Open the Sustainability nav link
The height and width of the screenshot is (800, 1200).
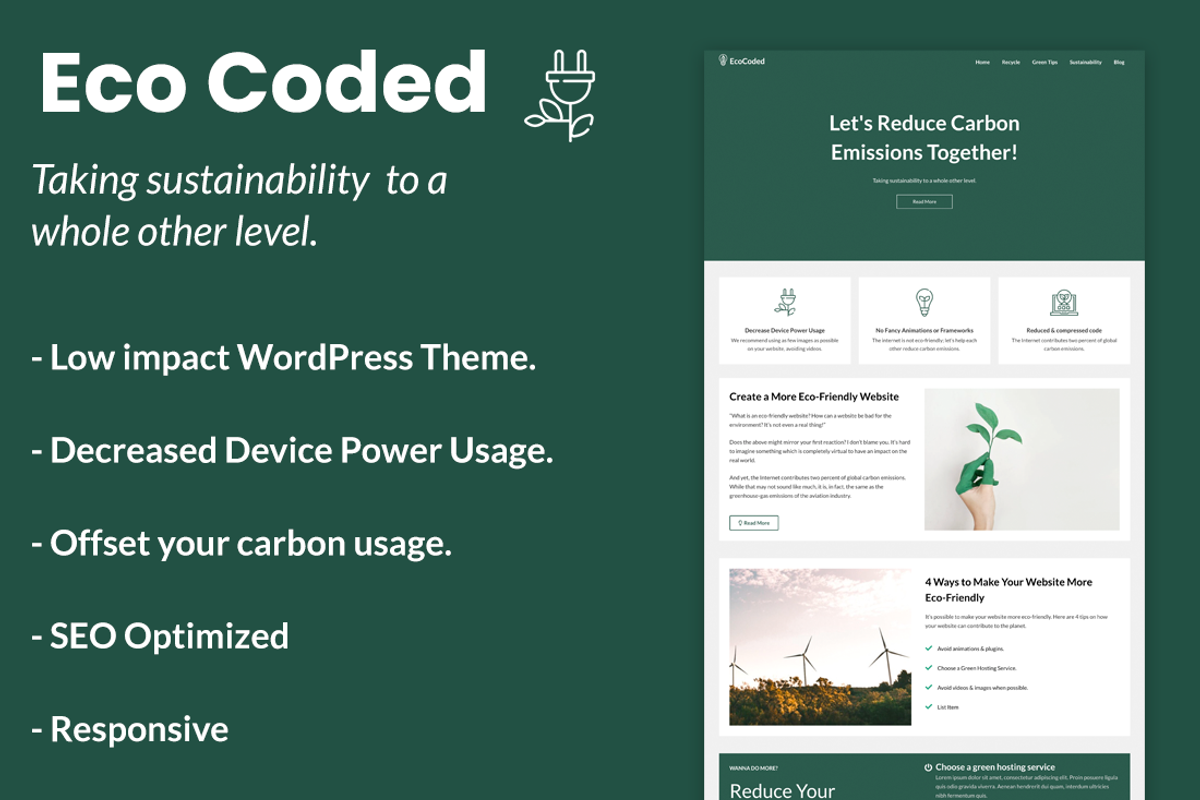tap(1085, 62)
